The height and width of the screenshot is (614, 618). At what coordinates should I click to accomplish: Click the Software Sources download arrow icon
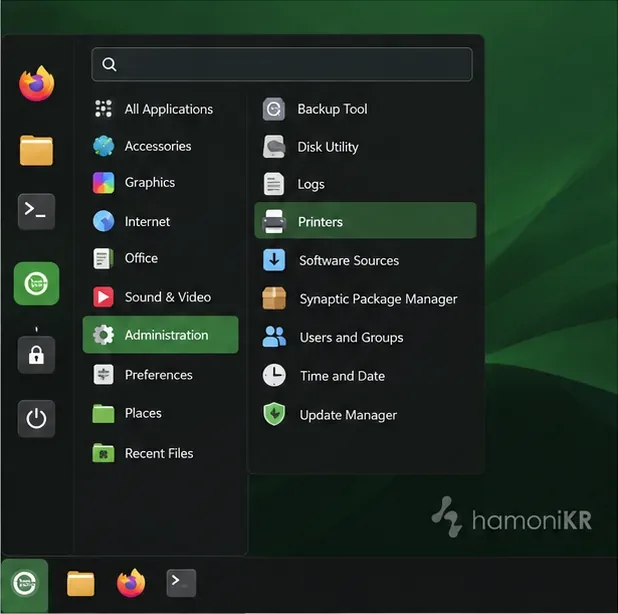(274, 260)
